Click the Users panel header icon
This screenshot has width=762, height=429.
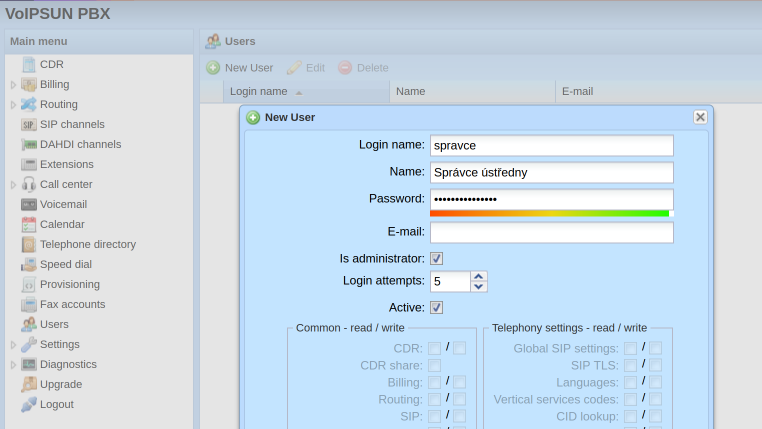pyautogui.click(x=212, y=41)
